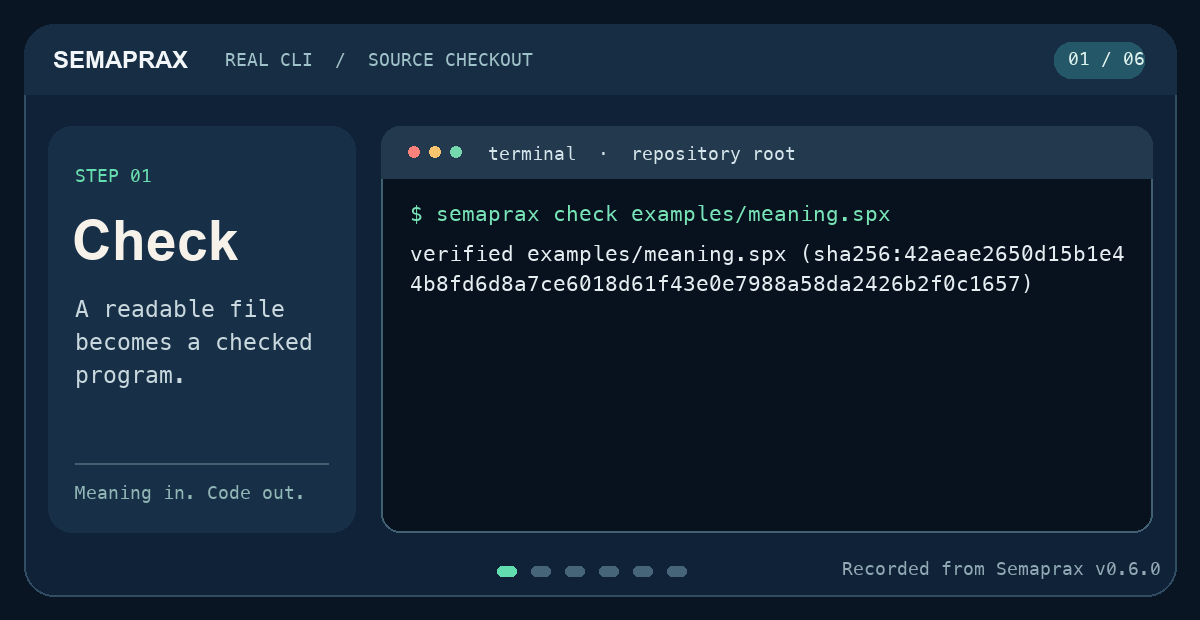1200x620 pixels.
Task: Jump to the fifth step indicator dot
Action: coord(643,572)
